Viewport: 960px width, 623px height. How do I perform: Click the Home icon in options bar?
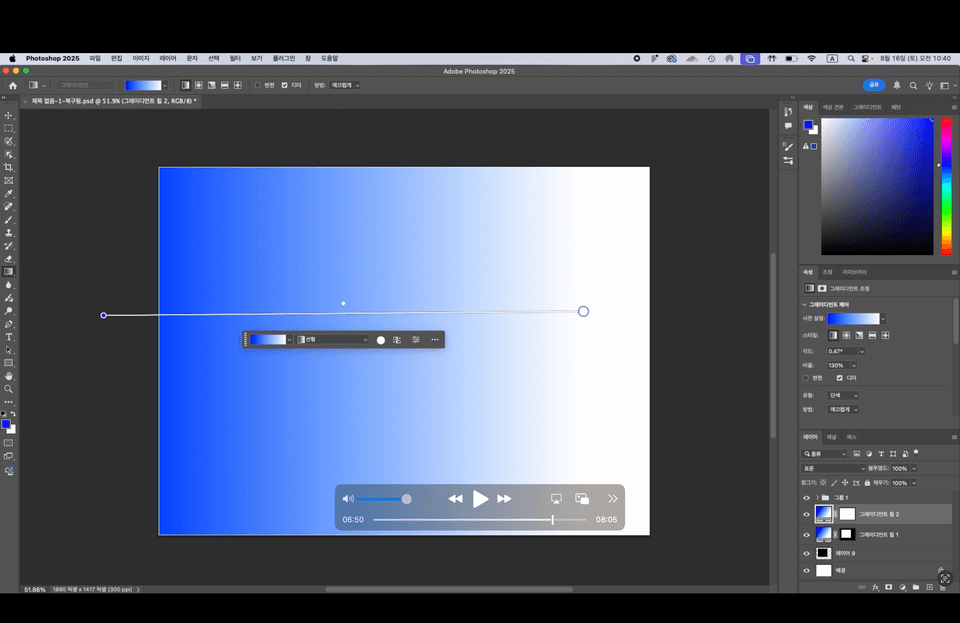[13, 86]
